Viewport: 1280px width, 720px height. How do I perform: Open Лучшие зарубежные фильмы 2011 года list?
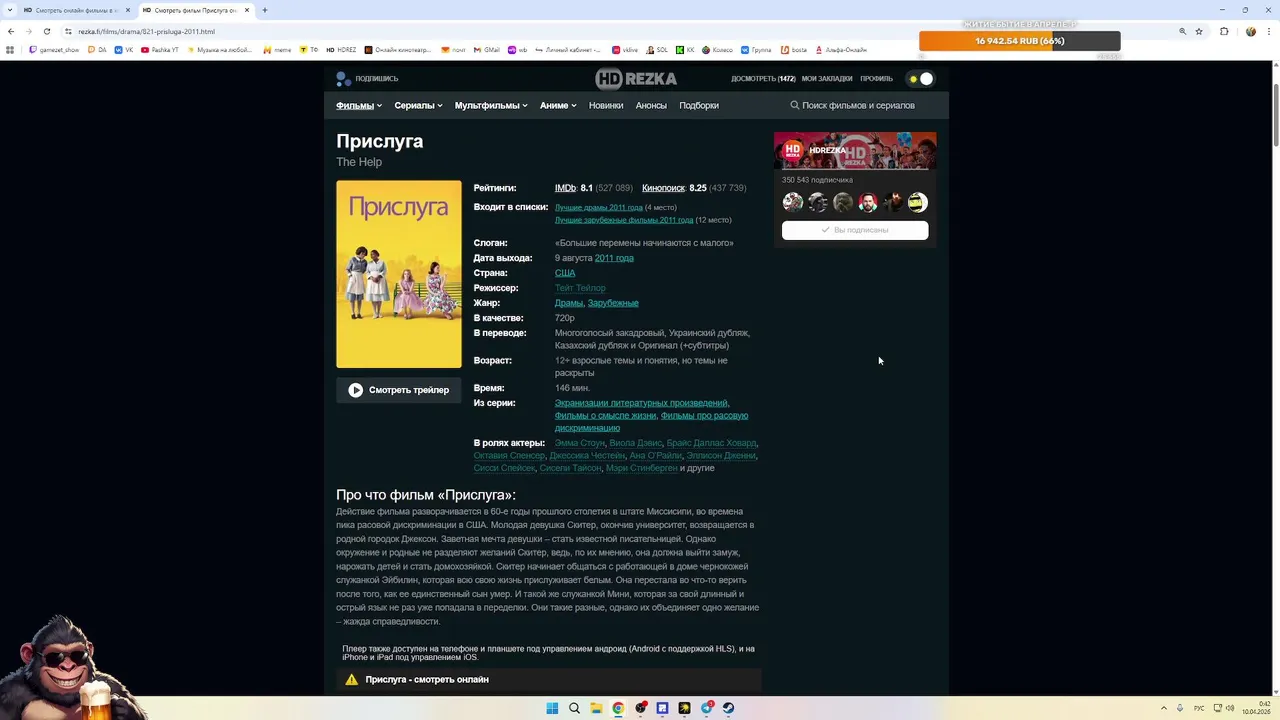(624, 219)
